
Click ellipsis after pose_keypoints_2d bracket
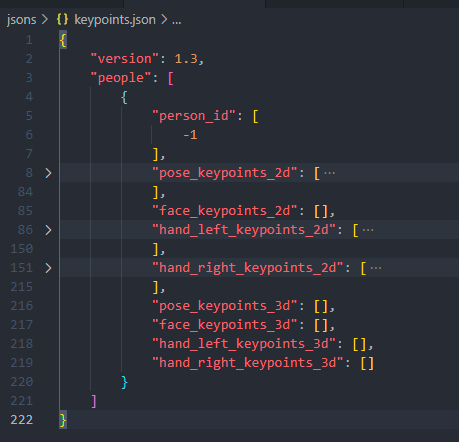click(x=330, y=173)
